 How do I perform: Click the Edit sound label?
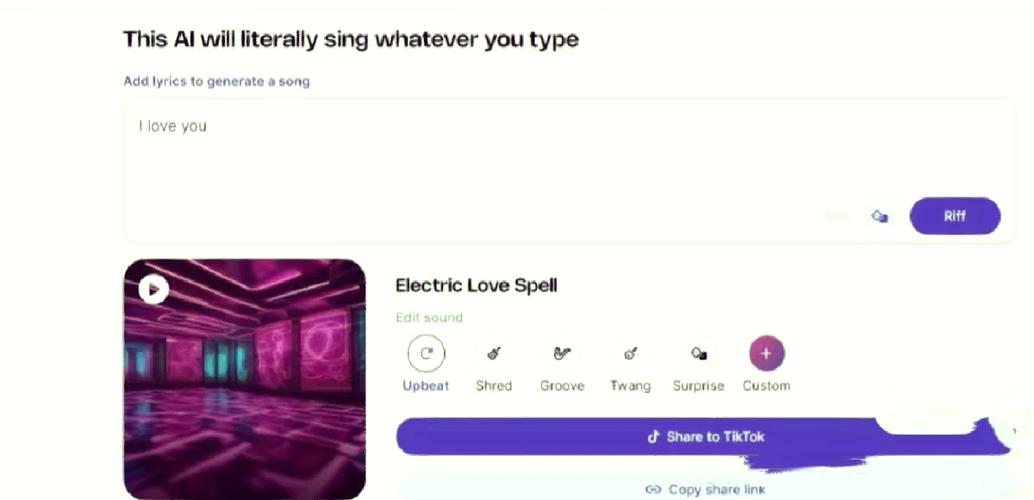pos(429,318)
